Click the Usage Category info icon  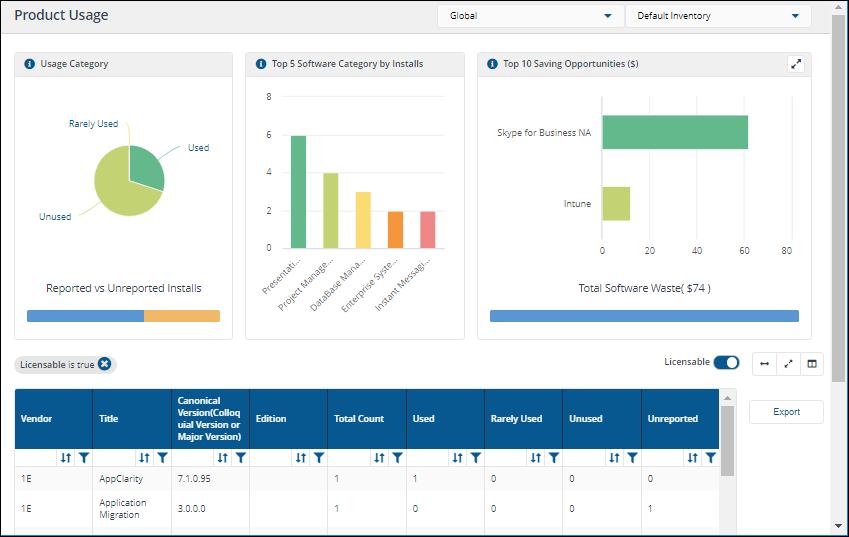(x=30, y=64)
